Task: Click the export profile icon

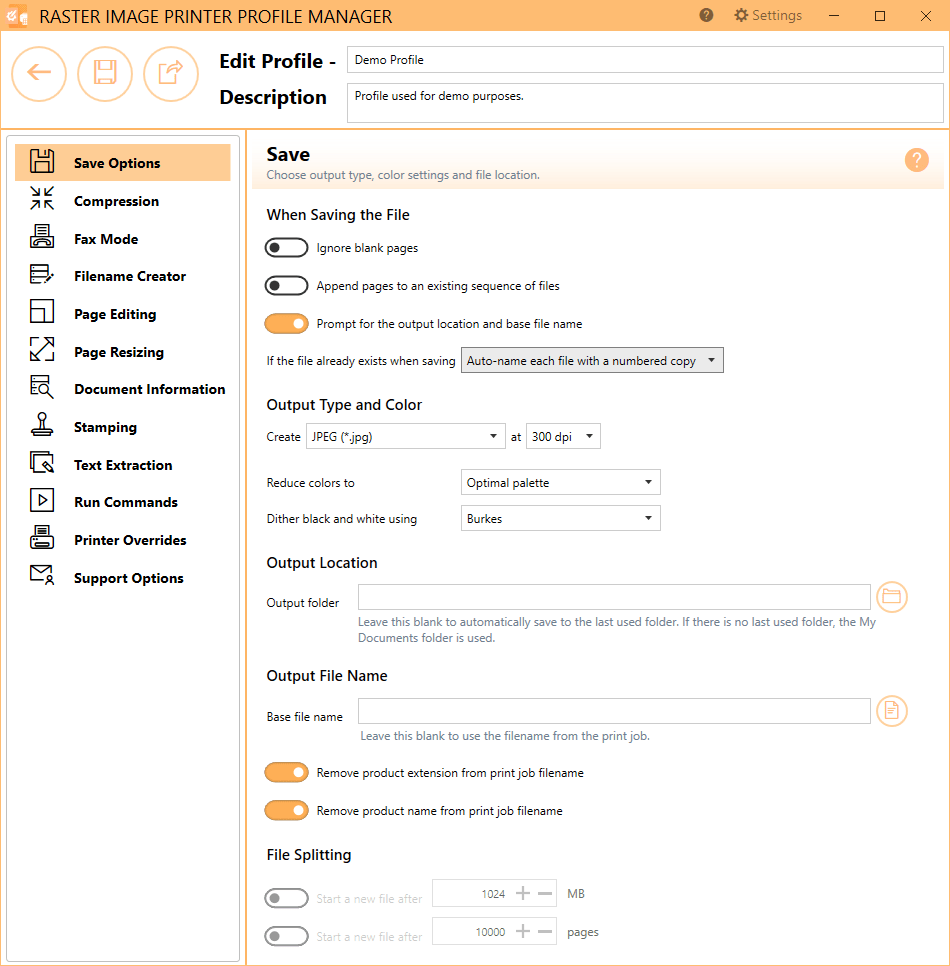Action: point(171,73)
